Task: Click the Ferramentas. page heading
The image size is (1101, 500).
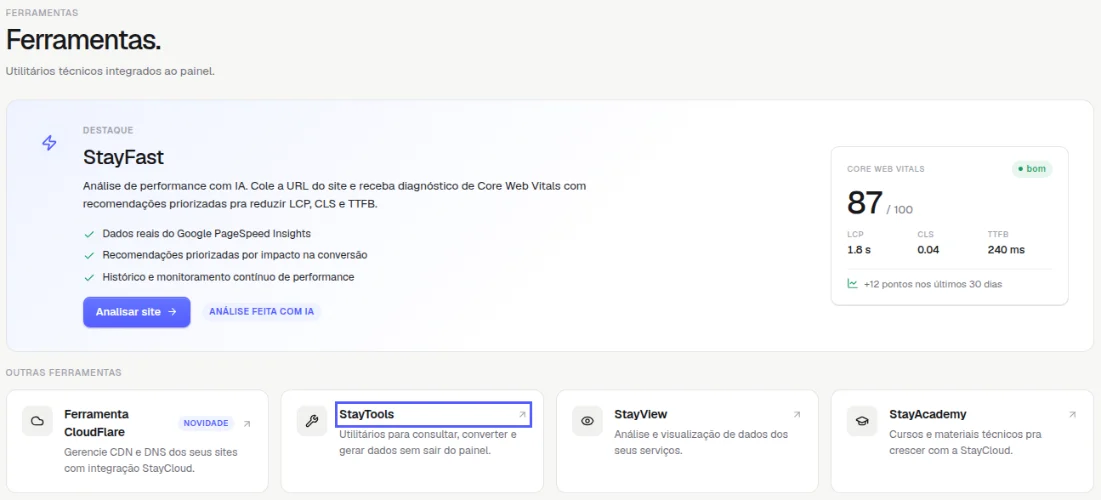Action: [x=84, y=41]
